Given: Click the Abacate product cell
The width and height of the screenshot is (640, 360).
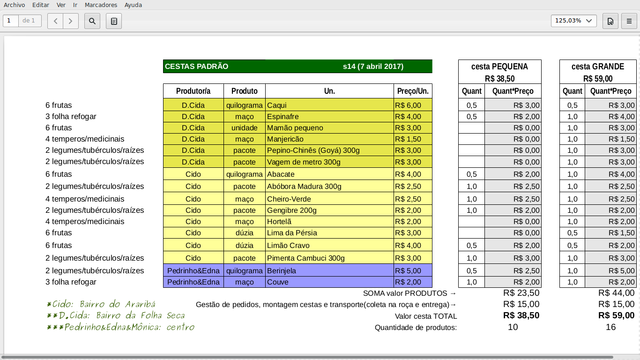Looking at the screenshot, I should click(x=329, y=174).
